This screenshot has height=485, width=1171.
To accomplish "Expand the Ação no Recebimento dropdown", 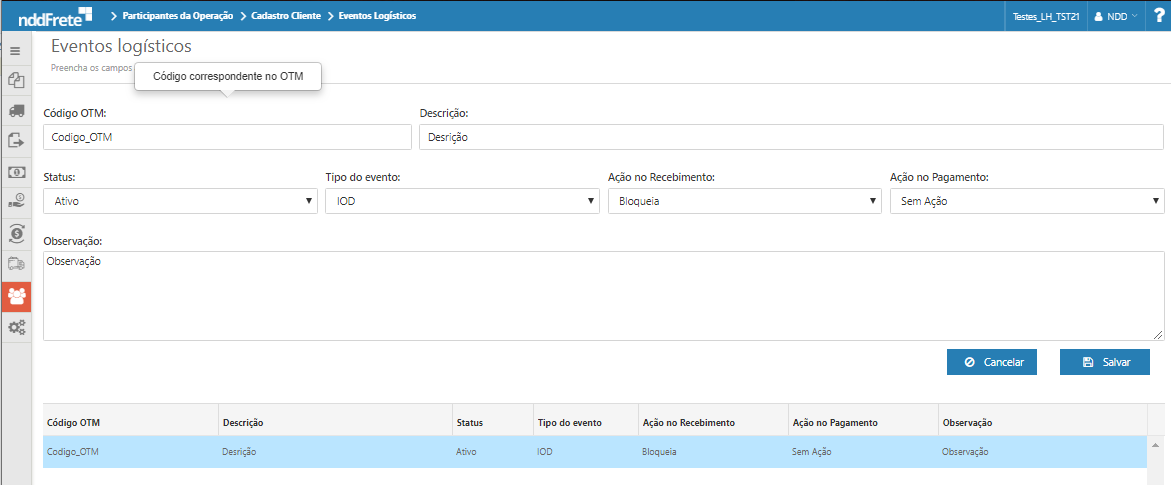I will click(744, 201).
